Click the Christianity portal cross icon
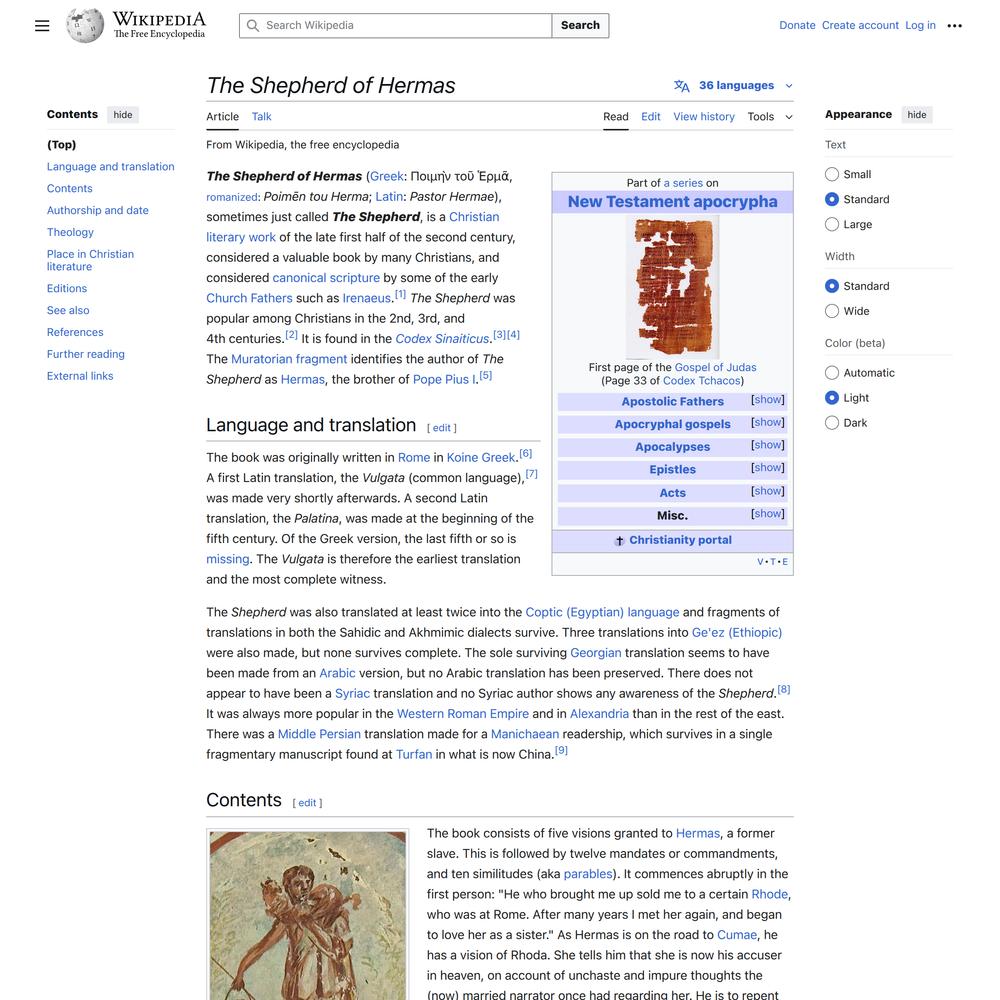The image size is (1000, 1000). [619, 541]
